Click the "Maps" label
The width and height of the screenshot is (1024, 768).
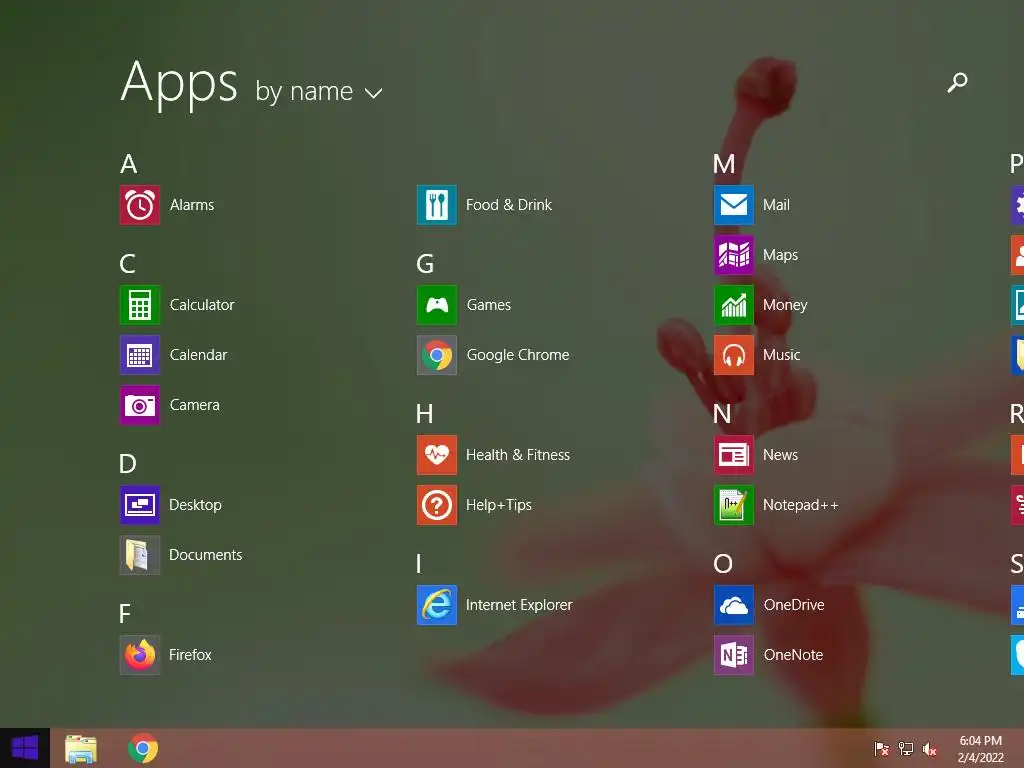pos(780,255)
